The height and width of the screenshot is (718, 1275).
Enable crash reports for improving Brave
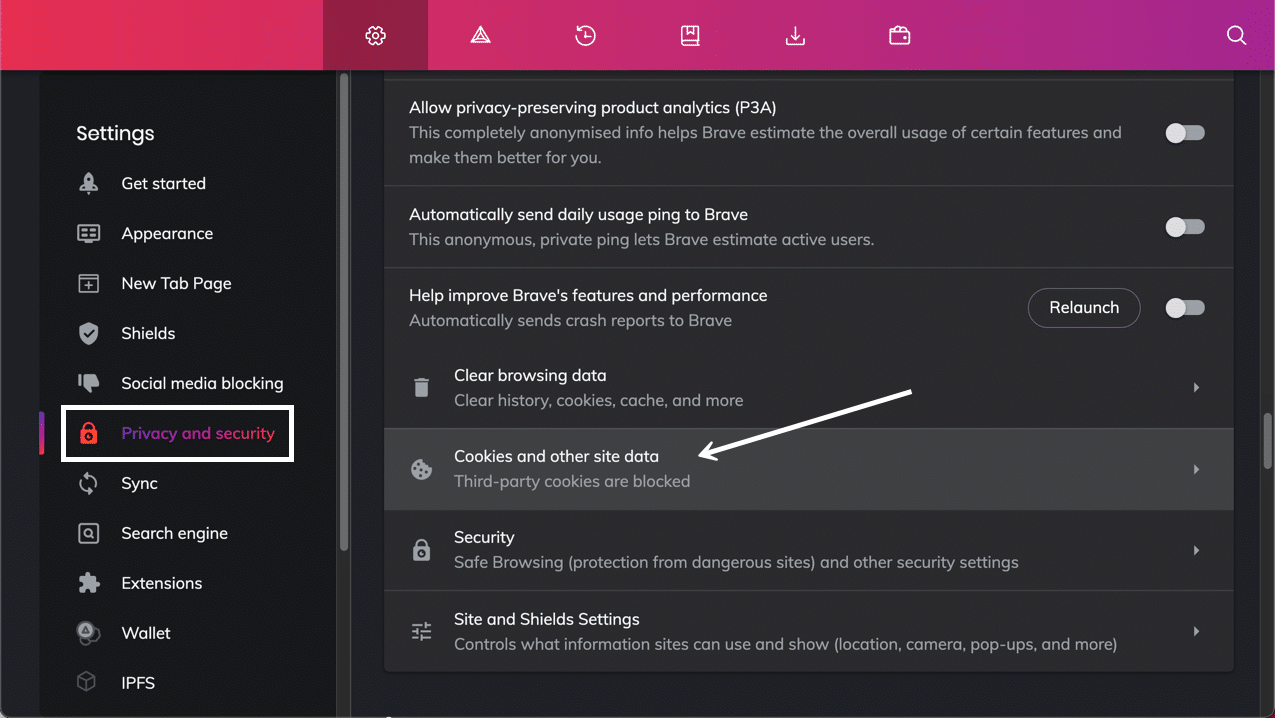1185,308
